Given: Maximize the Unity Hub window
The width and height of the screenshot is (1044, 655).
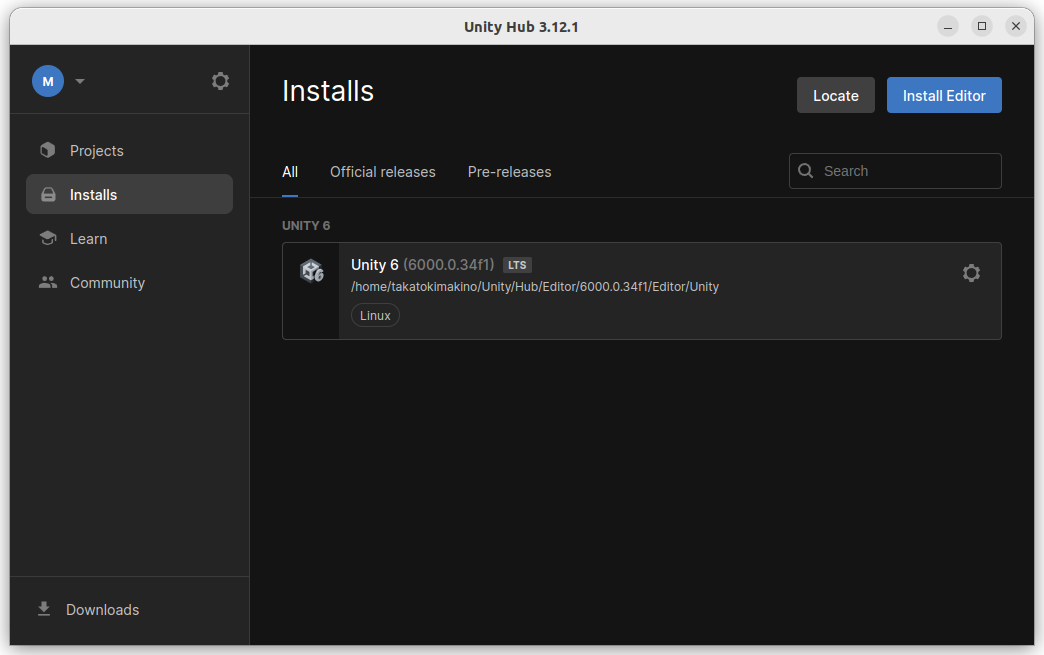Looking at the screenshot, I should click(x=981, y=27).
